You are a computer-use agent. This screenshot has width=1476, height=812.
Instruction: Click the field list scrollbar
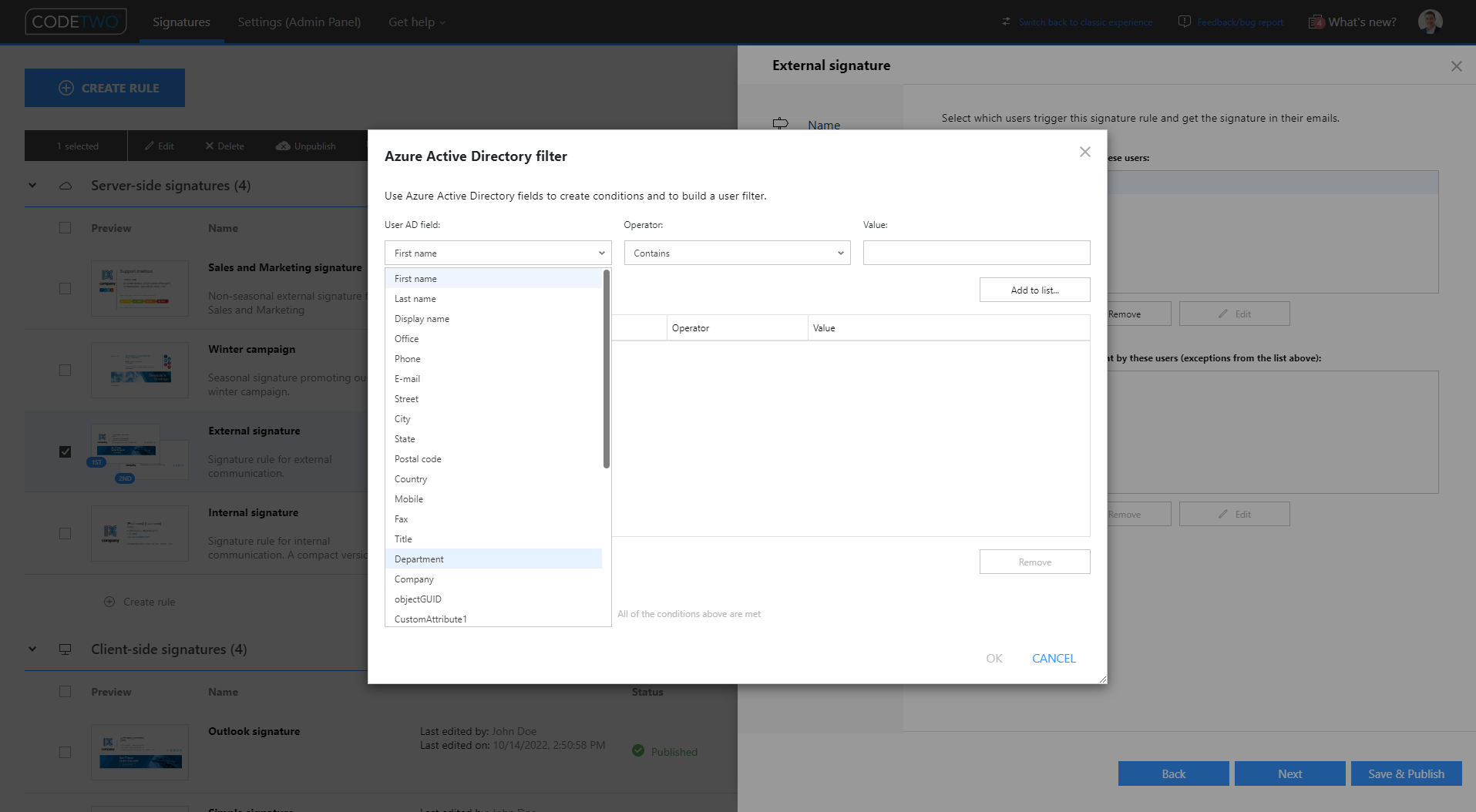click(607, 368)
